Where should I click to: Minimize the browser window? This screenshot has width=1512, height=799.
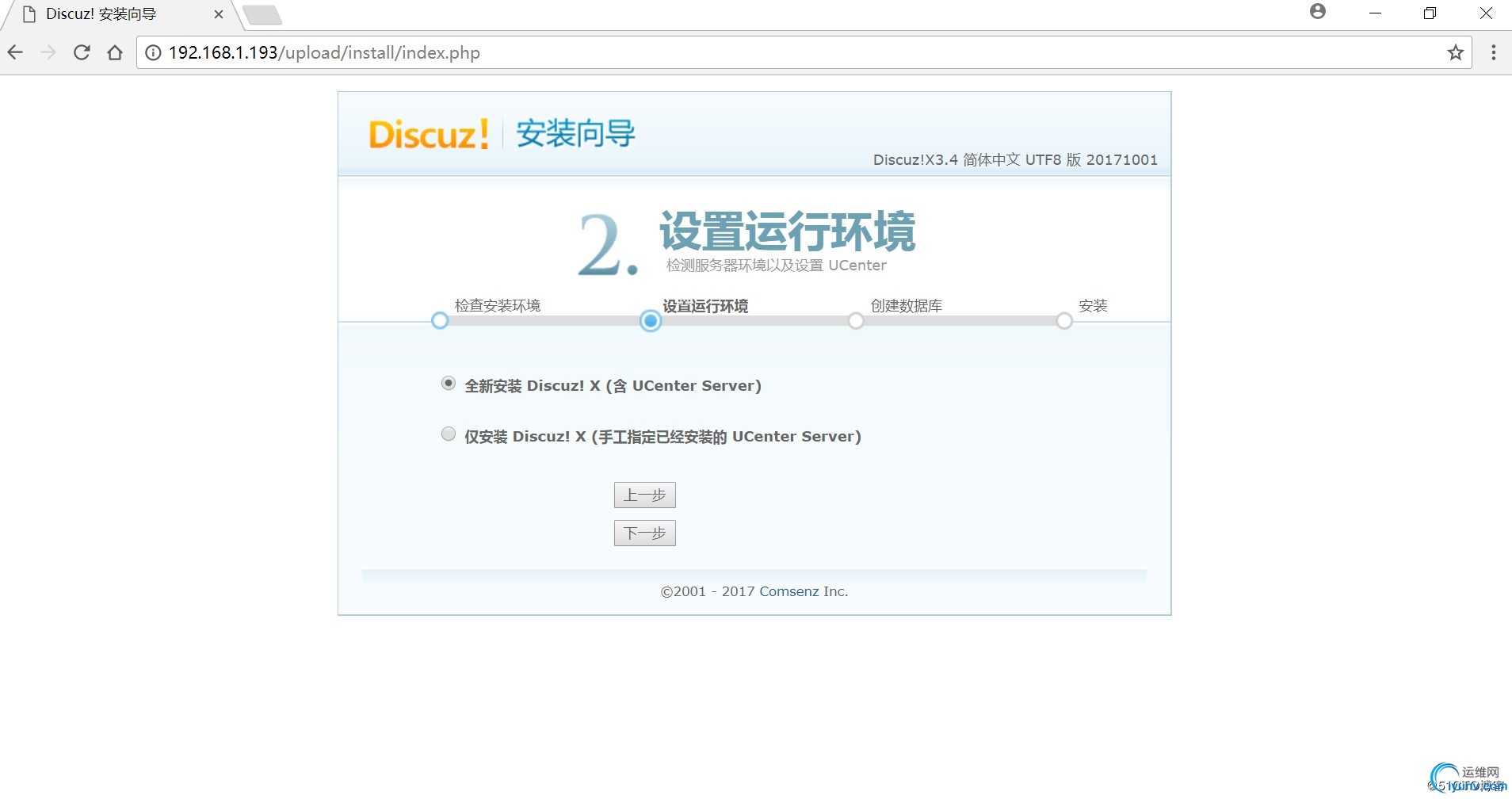1375,13
